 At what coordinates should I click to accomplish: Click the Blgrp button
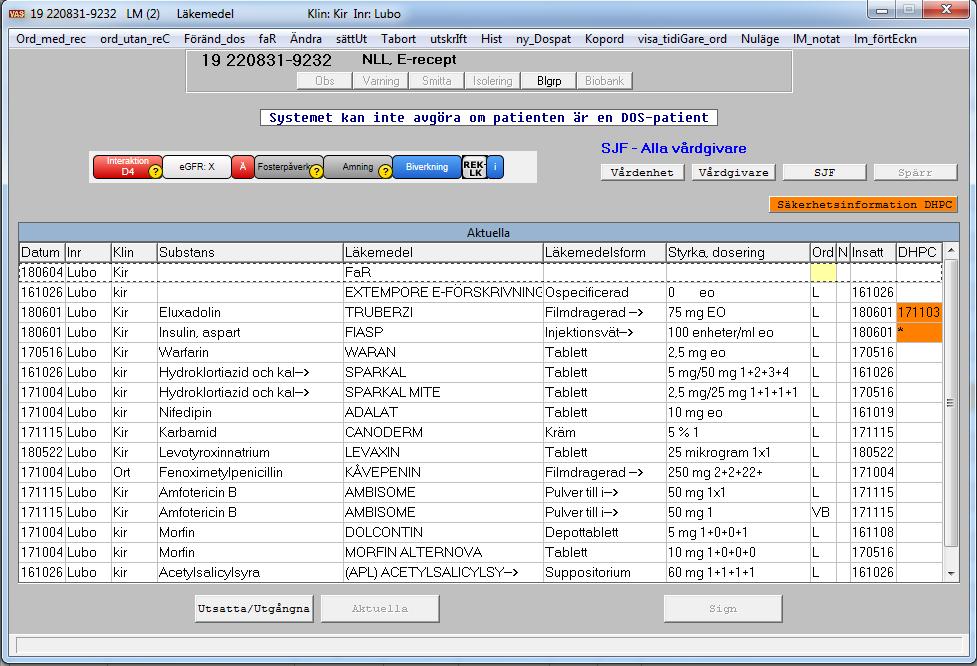coord(548,81)
